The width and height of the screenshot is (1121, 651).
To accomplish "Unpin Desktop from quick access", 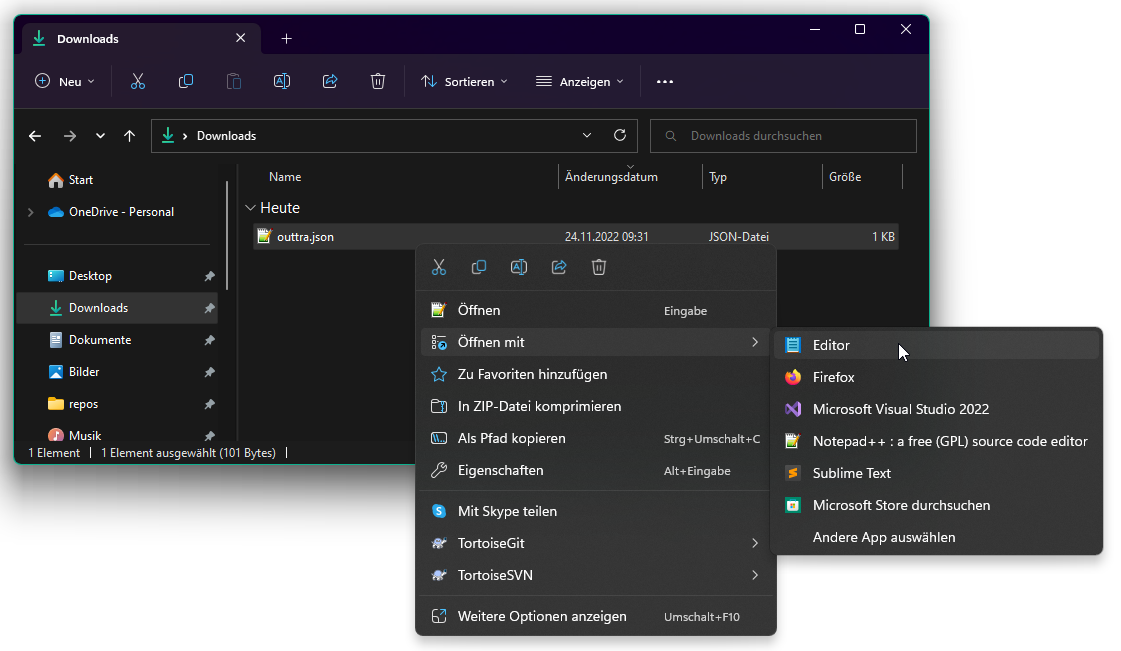I will pyautogui.click(x=209, y=276).
